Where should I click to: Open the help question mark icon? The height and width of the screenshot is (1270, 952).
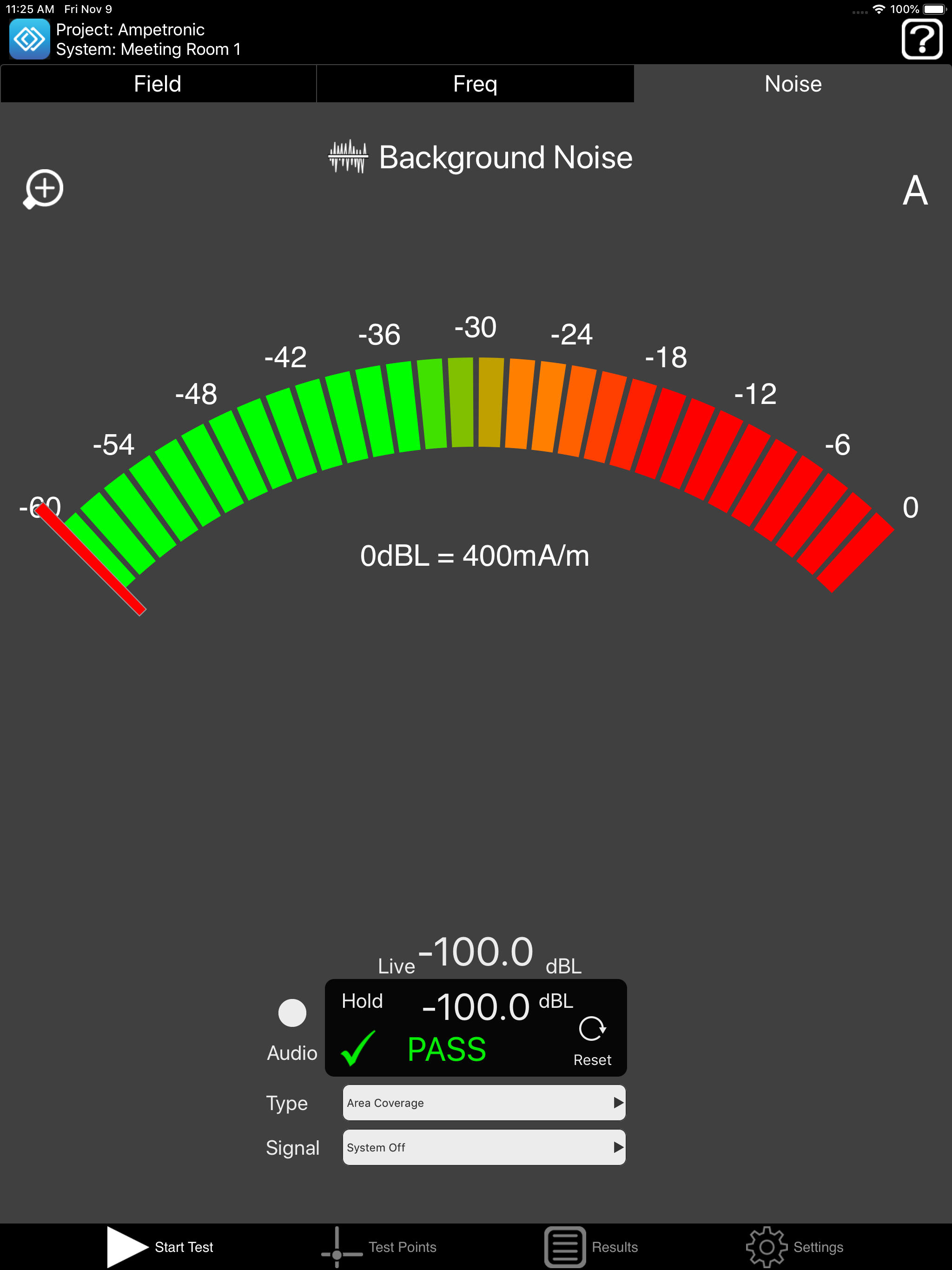point(922,39)
